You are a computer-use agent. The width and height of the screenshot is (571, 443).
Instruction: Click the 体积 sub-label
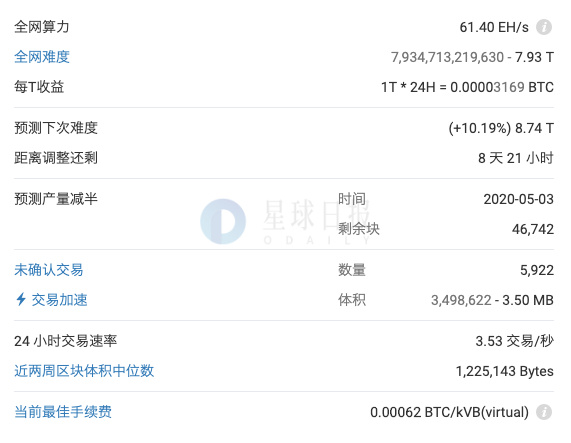coord(352,300)
